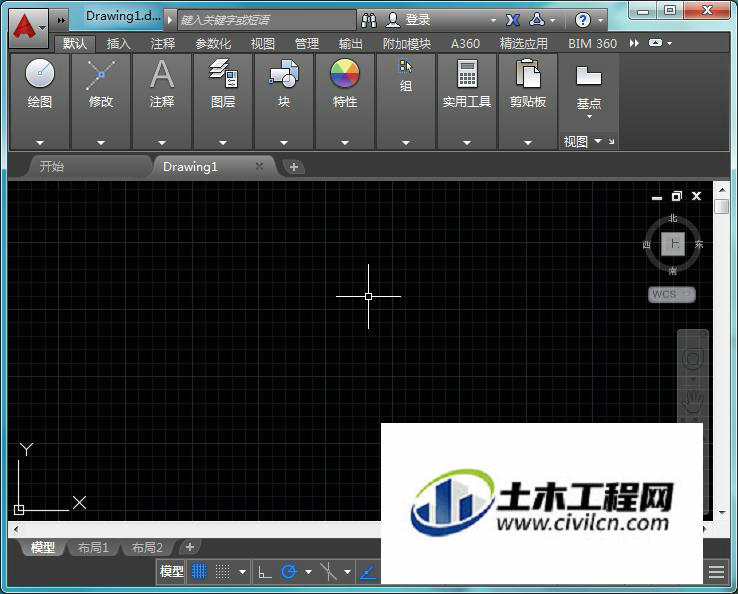
Task: Open the 视图 panel dialog launcher arrow
Action: 611,141
